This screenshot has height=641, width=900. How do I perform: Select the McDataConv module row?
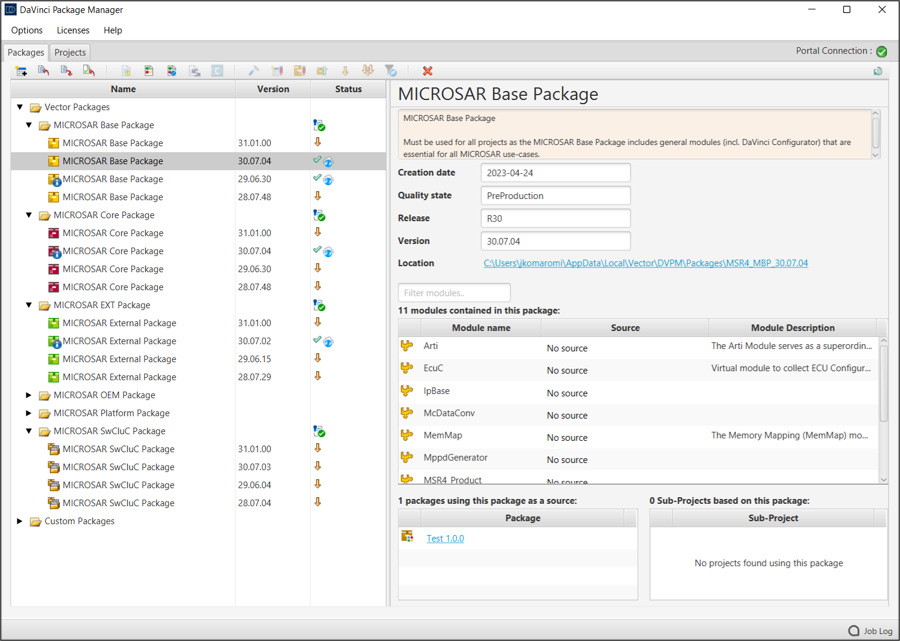[638, 413]
